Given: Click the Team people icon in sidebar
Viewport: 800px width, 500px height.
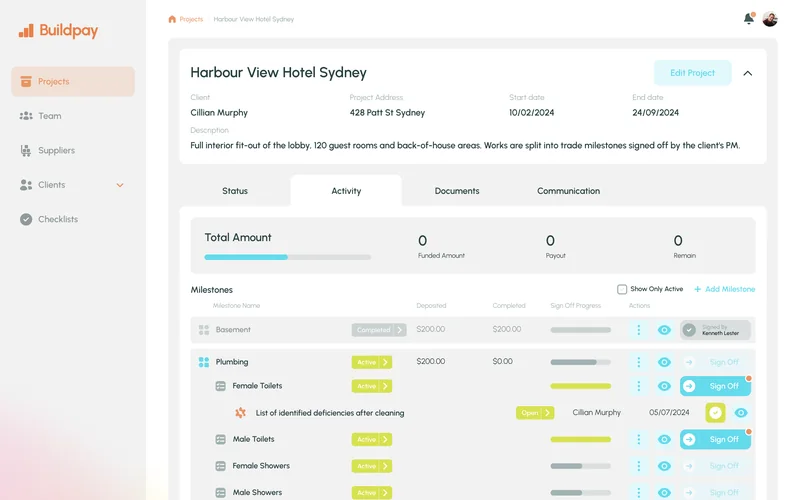Looking at the screenshot, I should click(x=26, y=116).
